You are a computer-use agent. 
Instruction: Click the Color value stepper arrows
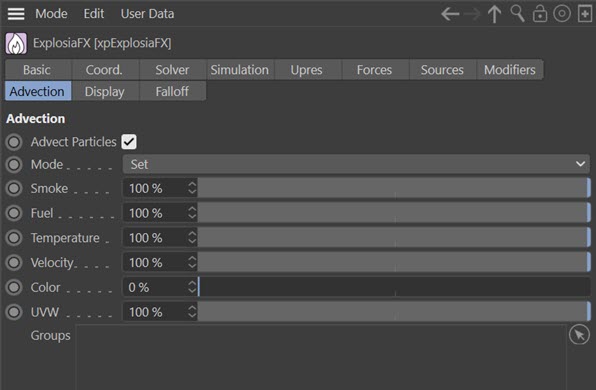192,287
